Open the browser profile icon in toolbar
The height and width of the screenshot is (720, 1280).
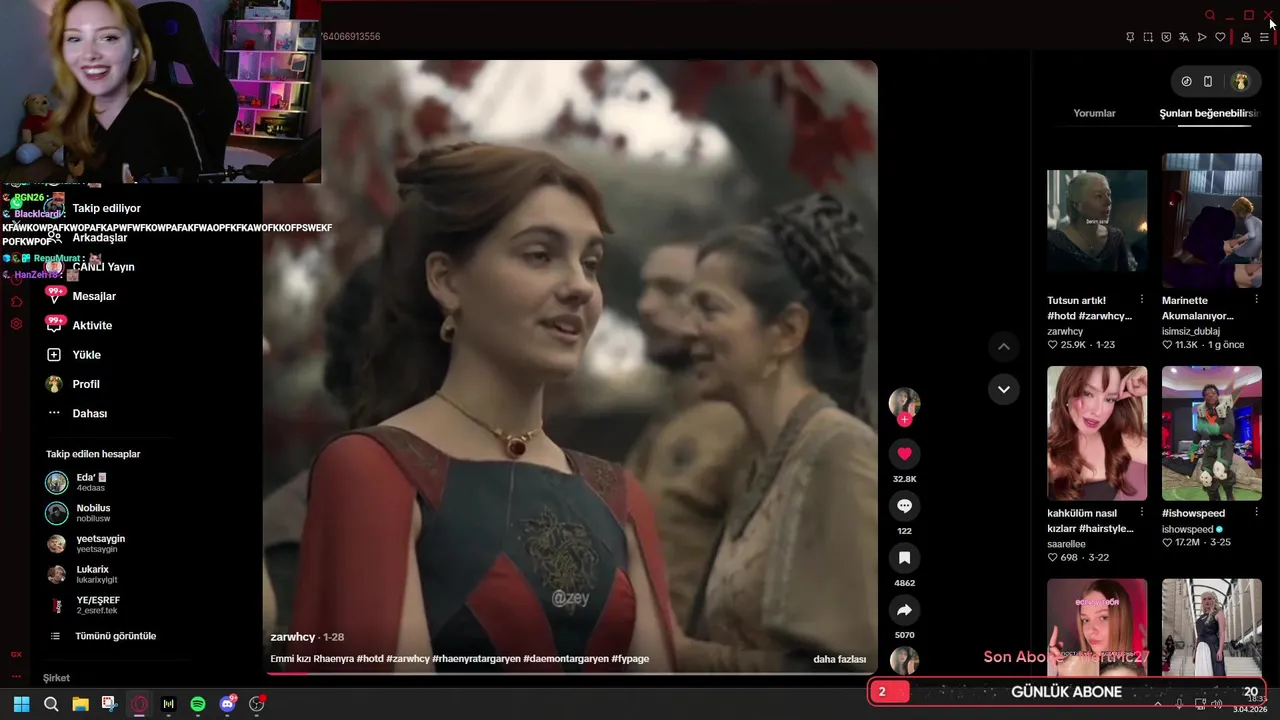1246,37
